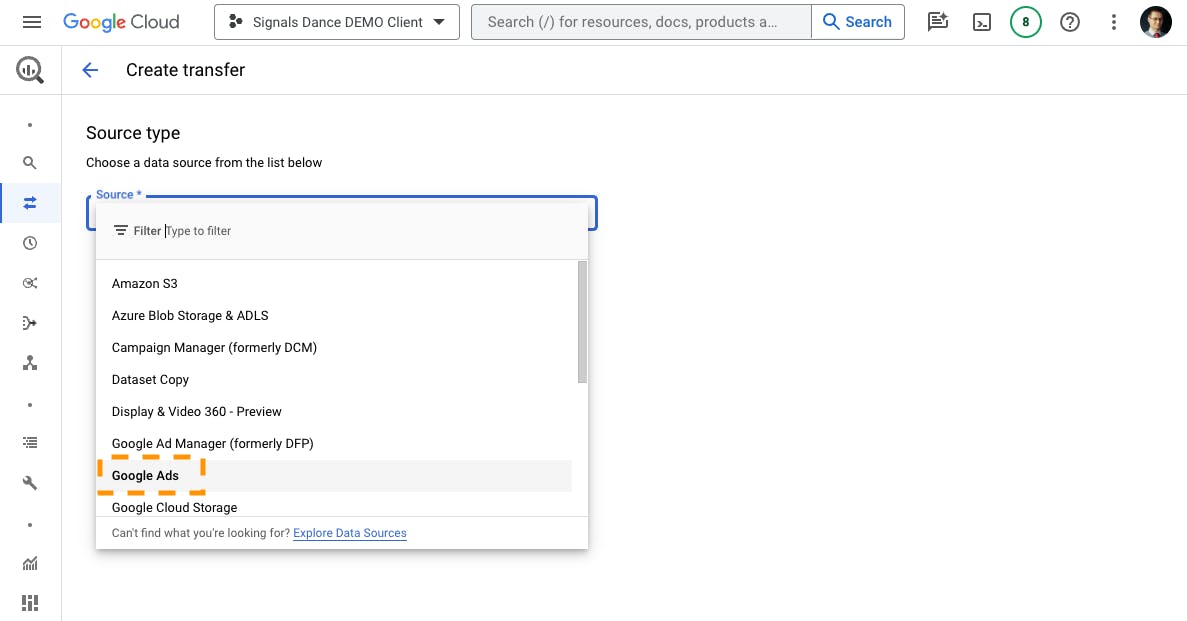Choose Google Ads as source

click(334, 476)
